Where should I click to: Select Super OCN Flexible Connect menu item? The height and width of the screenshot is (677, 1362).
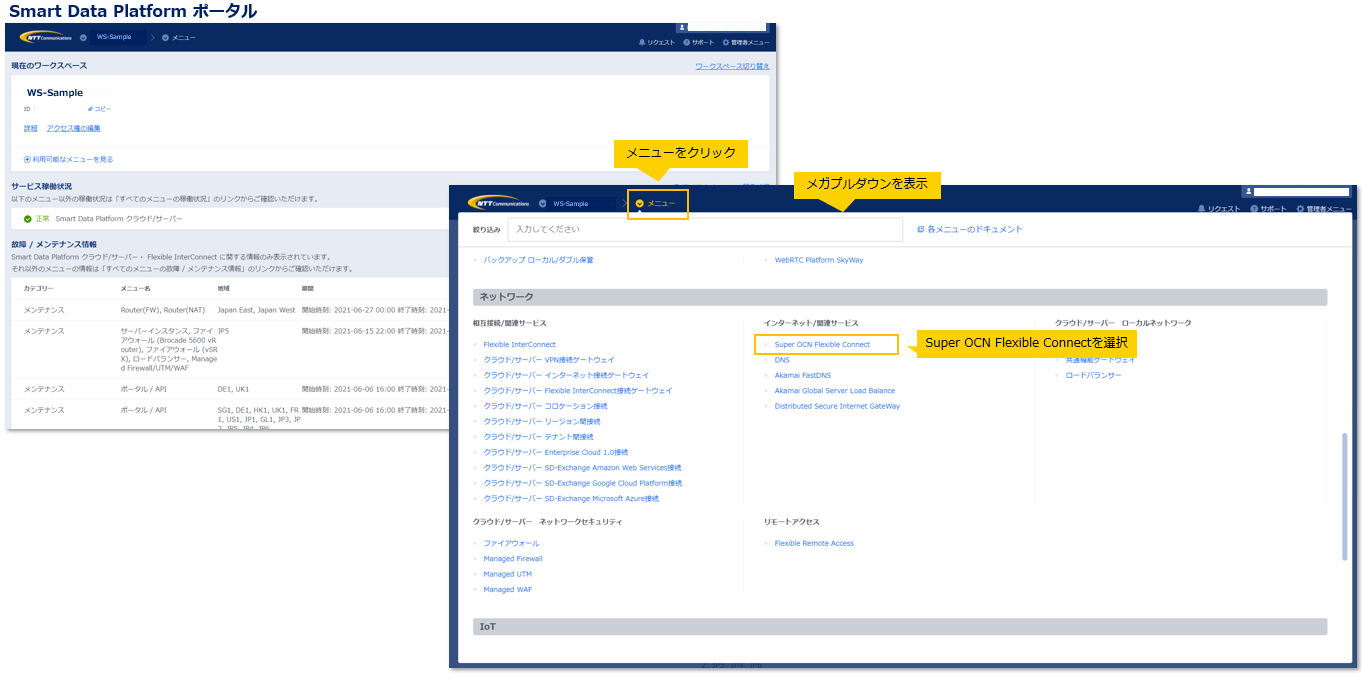(822, 345)
